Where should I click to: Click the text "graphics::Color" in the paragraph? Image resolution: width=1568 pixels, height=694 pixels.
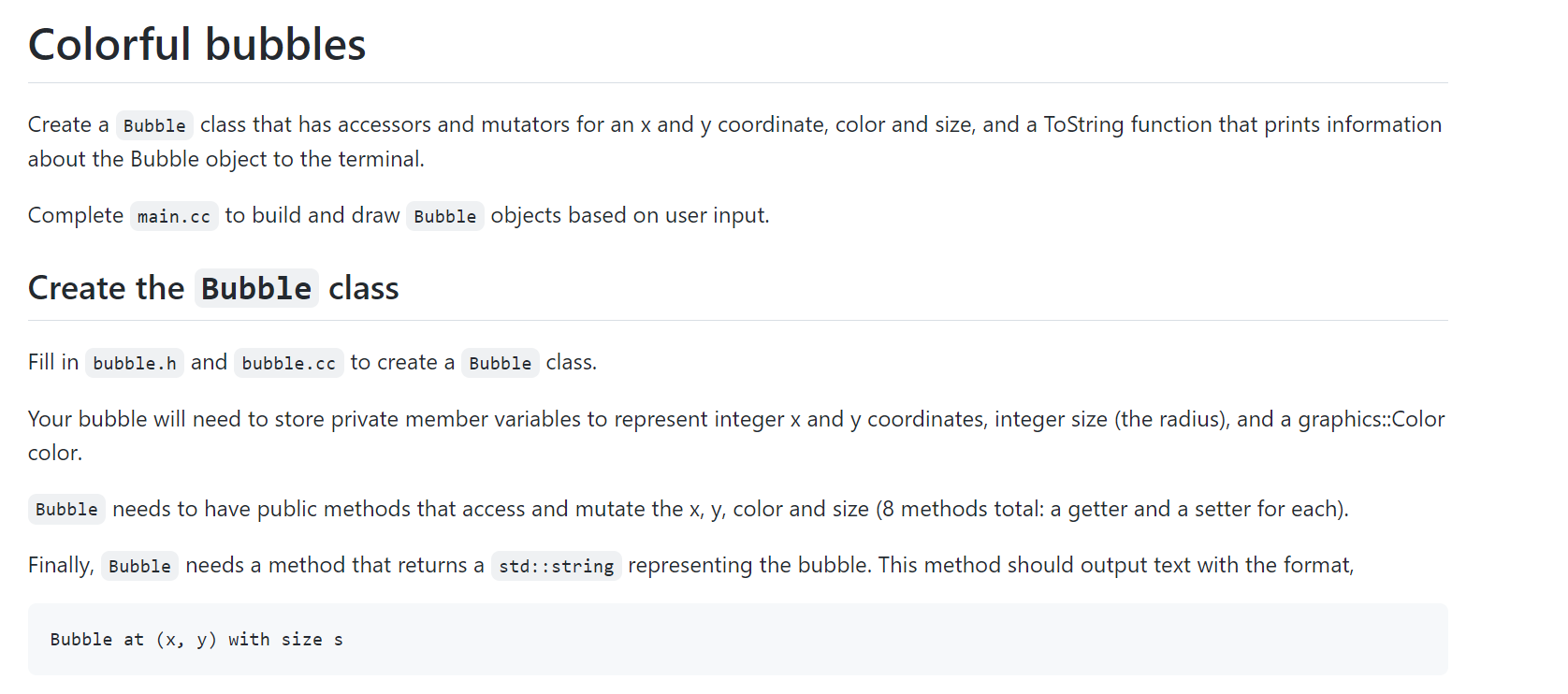[1372, 419]
